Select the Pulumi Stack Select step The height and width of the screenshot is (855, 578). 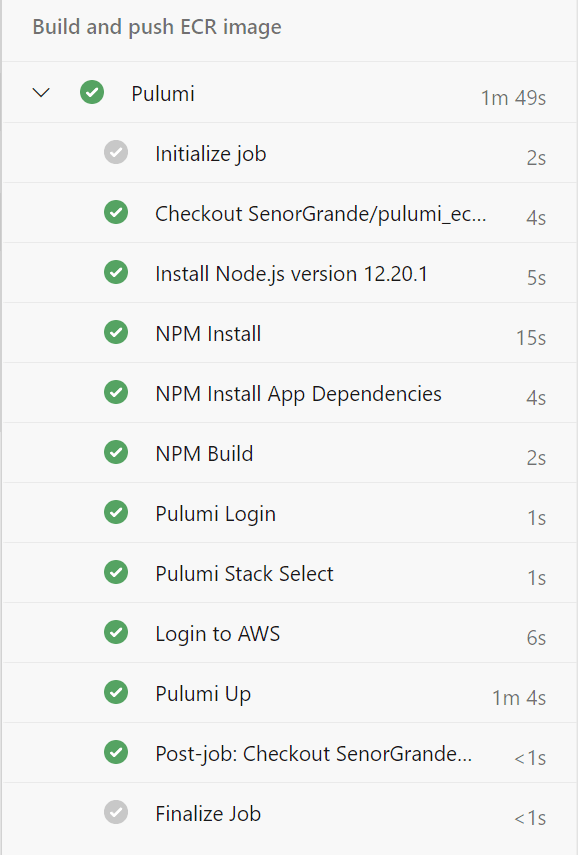pyautogui.click(x=290, y=573)
